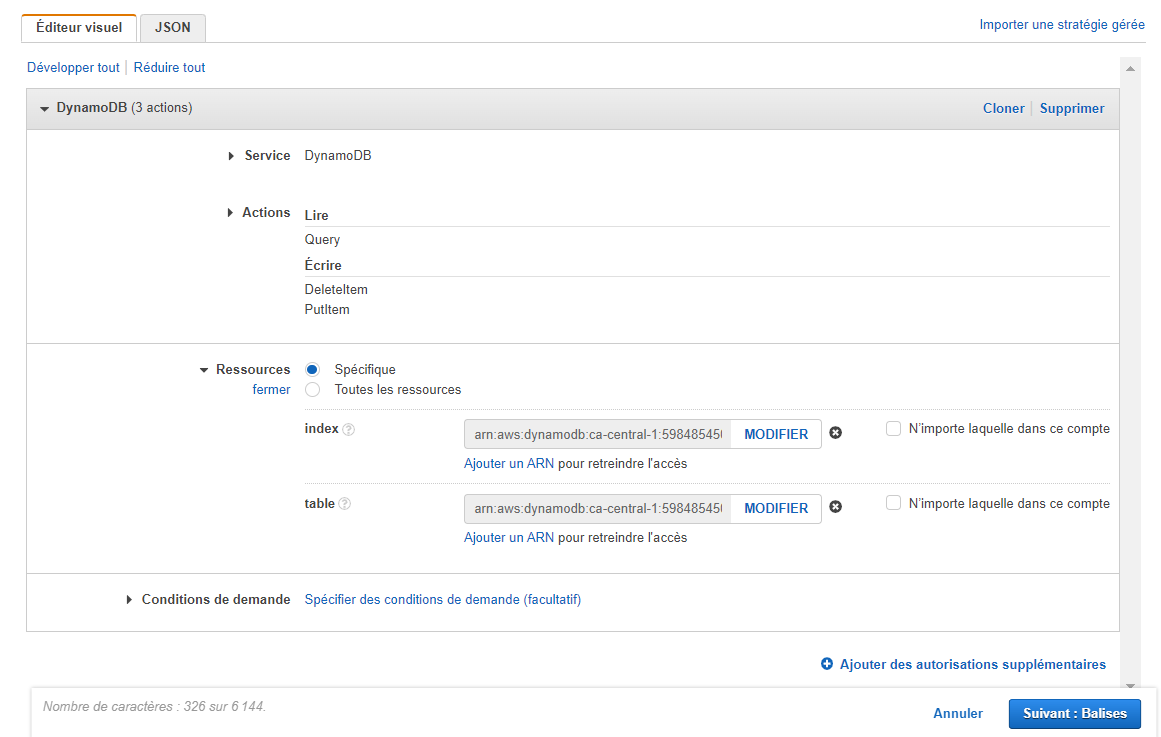Remove the index ARN with the X icon
The image size is (1161, 737).
click(835, 433)
